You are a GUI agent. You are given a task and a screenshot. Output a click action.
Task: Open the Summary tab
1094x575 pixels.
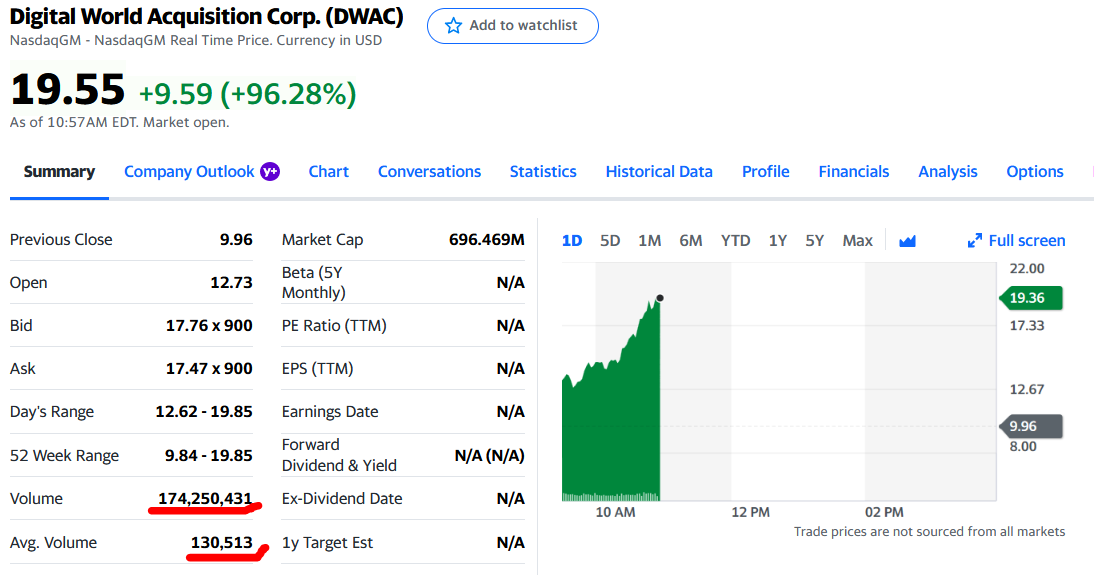(59, 172)
